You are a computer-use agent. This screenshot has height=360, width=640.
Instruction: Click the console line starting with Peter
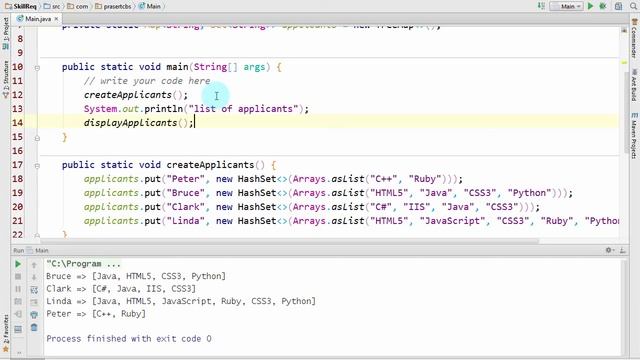(96, 314)
